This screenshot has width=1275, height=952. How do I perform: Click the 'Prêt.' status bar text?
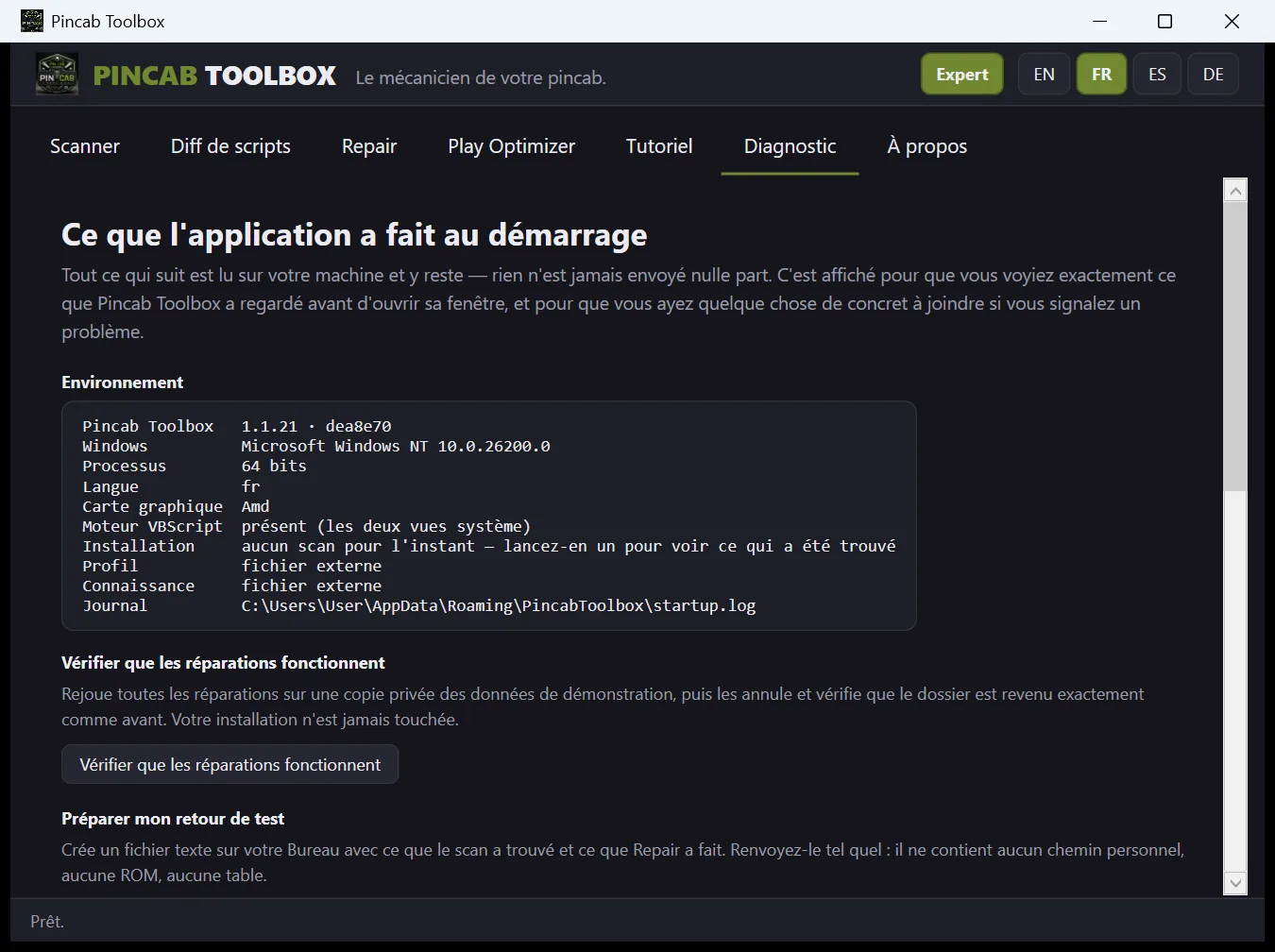(47, 922)
